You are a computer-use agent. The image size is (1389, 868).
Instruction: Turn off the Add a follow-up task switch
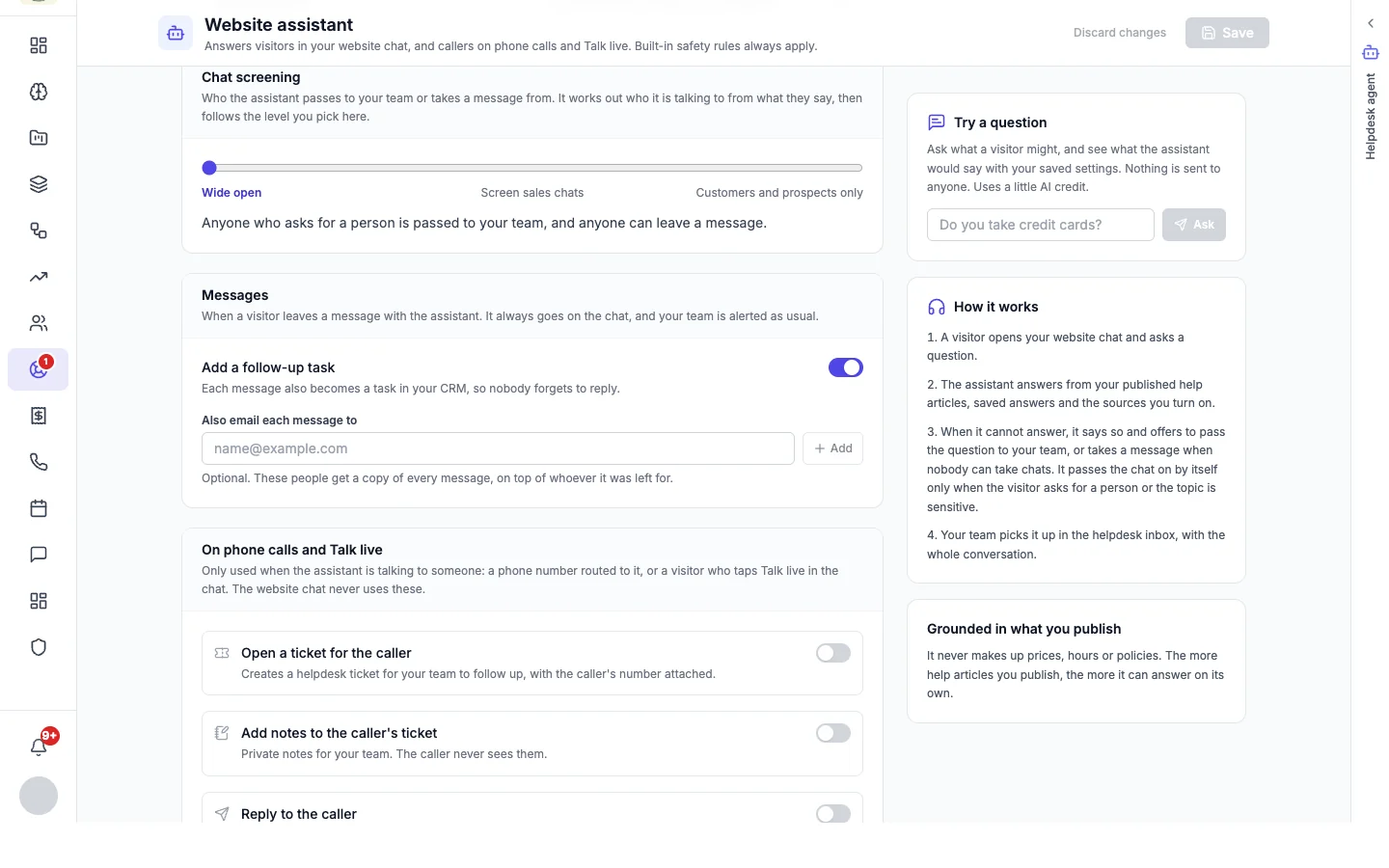(x=846, y=367)
